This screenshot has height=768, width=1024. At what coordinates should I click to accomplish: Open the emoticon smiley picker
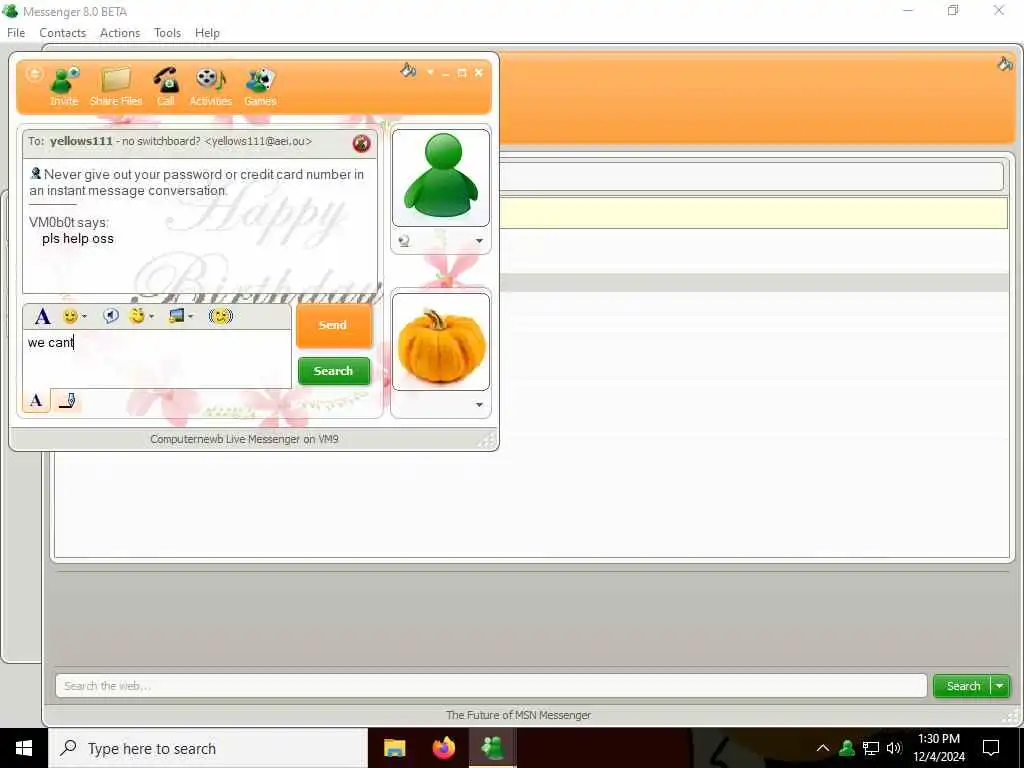pos(70,317)
